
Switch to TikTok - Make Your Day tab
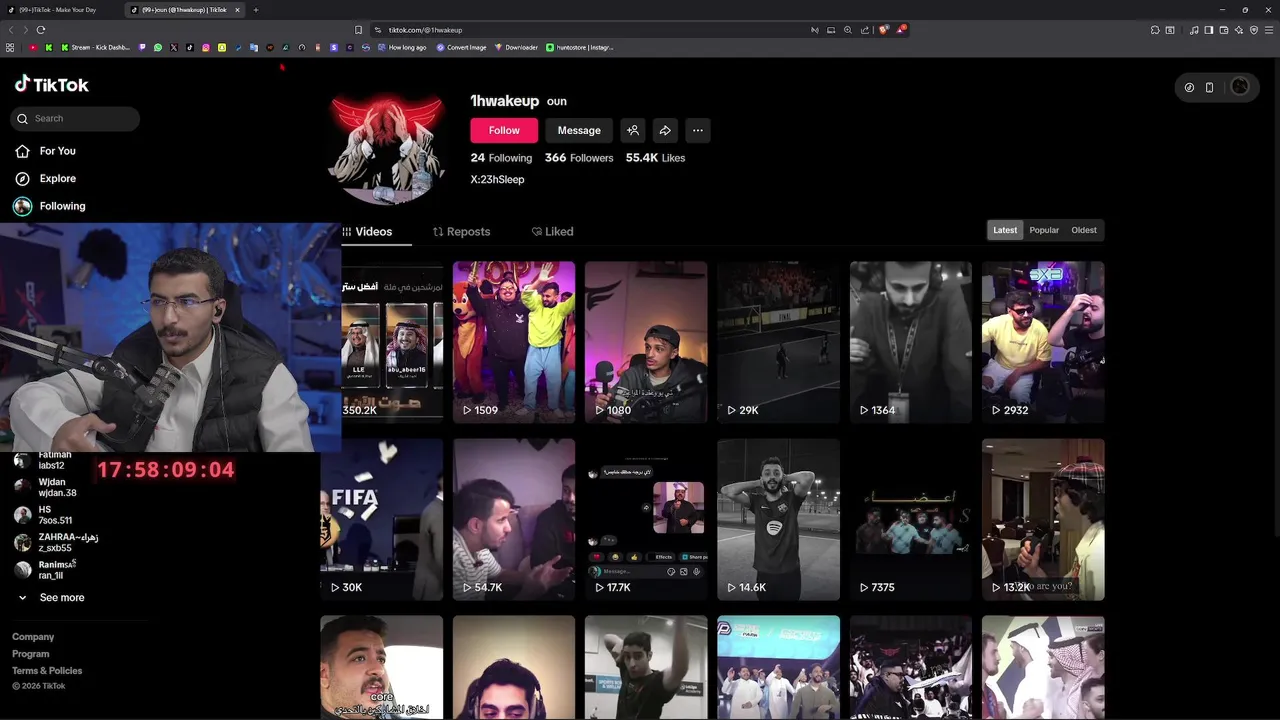pos(60,10)
